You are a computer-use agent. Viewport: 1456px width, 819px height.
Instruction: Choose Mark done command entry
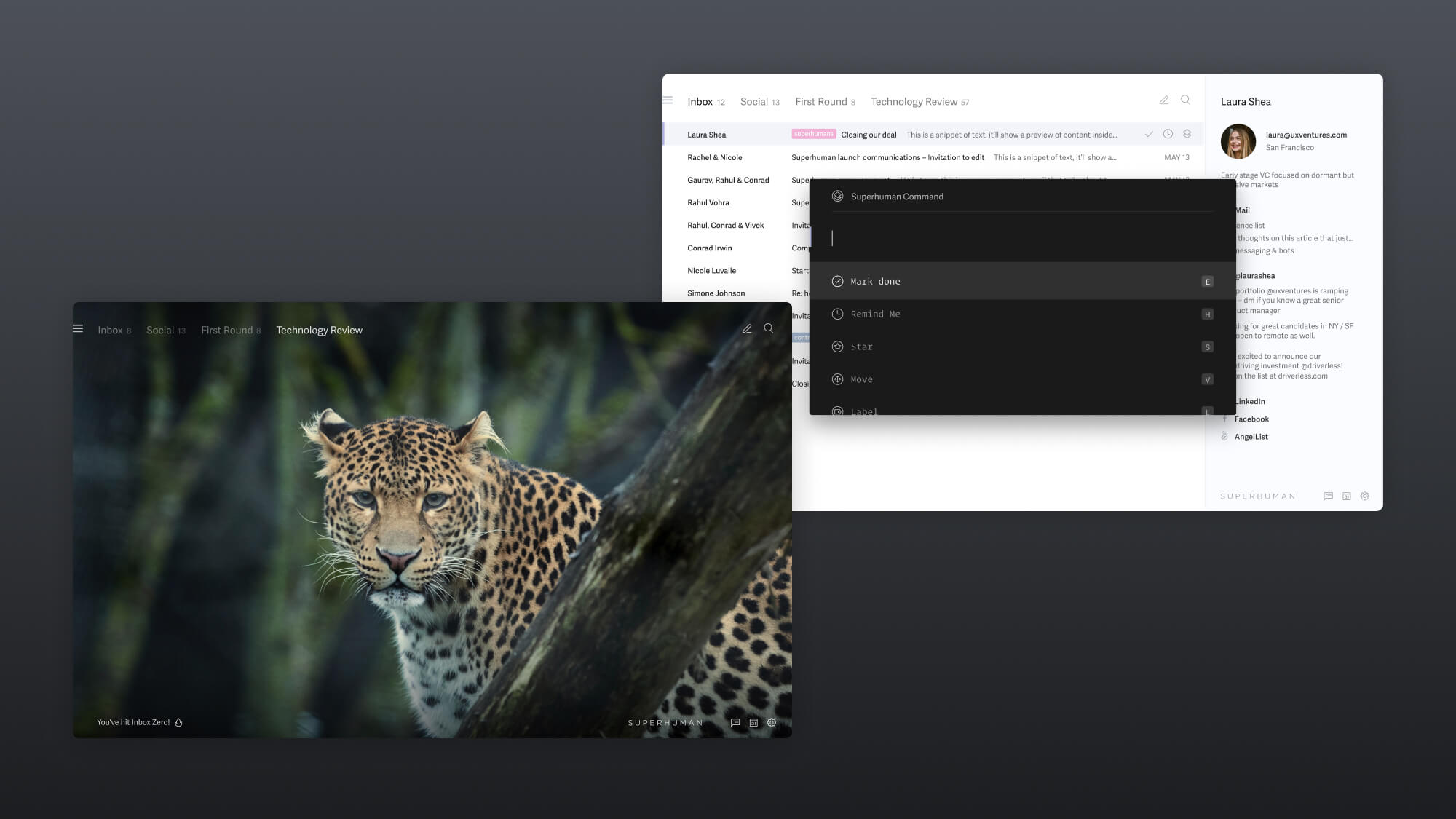875,282
